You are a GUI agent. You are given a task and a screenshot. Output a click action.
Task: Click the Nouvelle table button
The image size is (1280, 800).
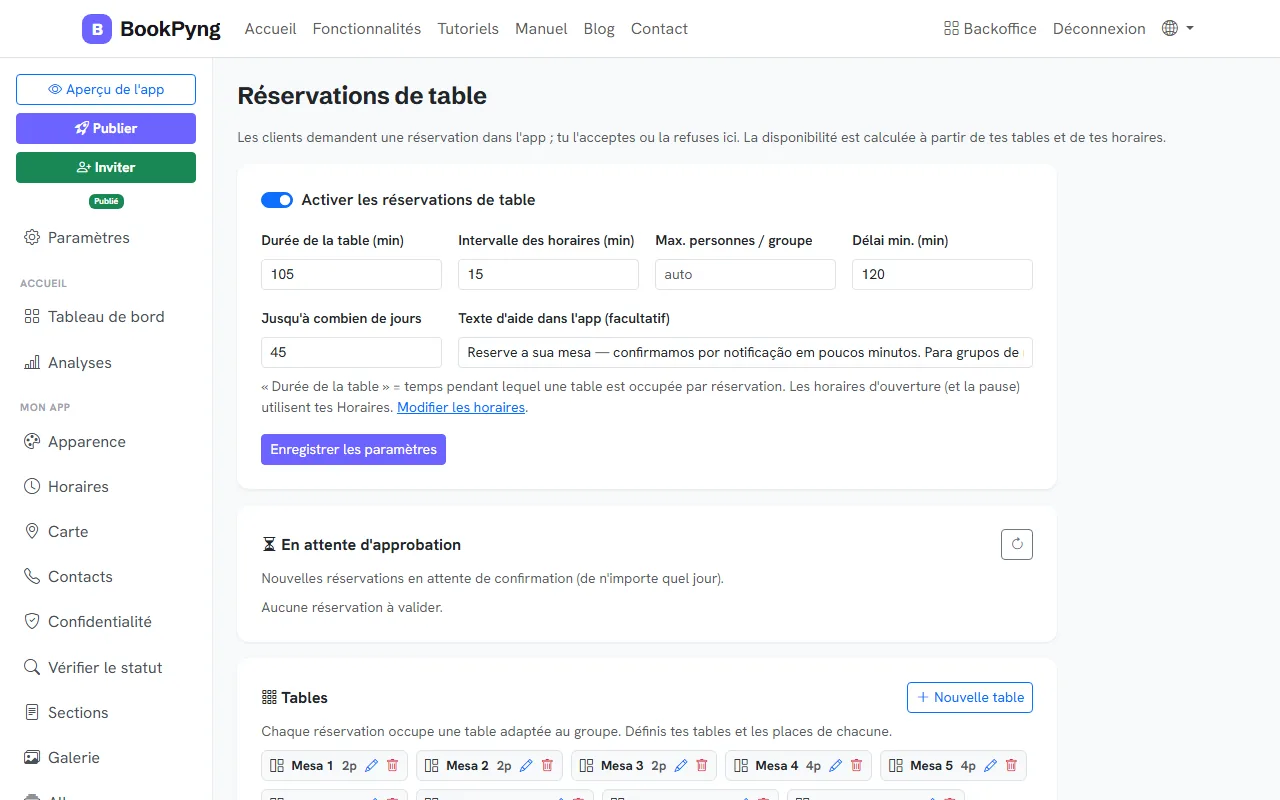970,697
